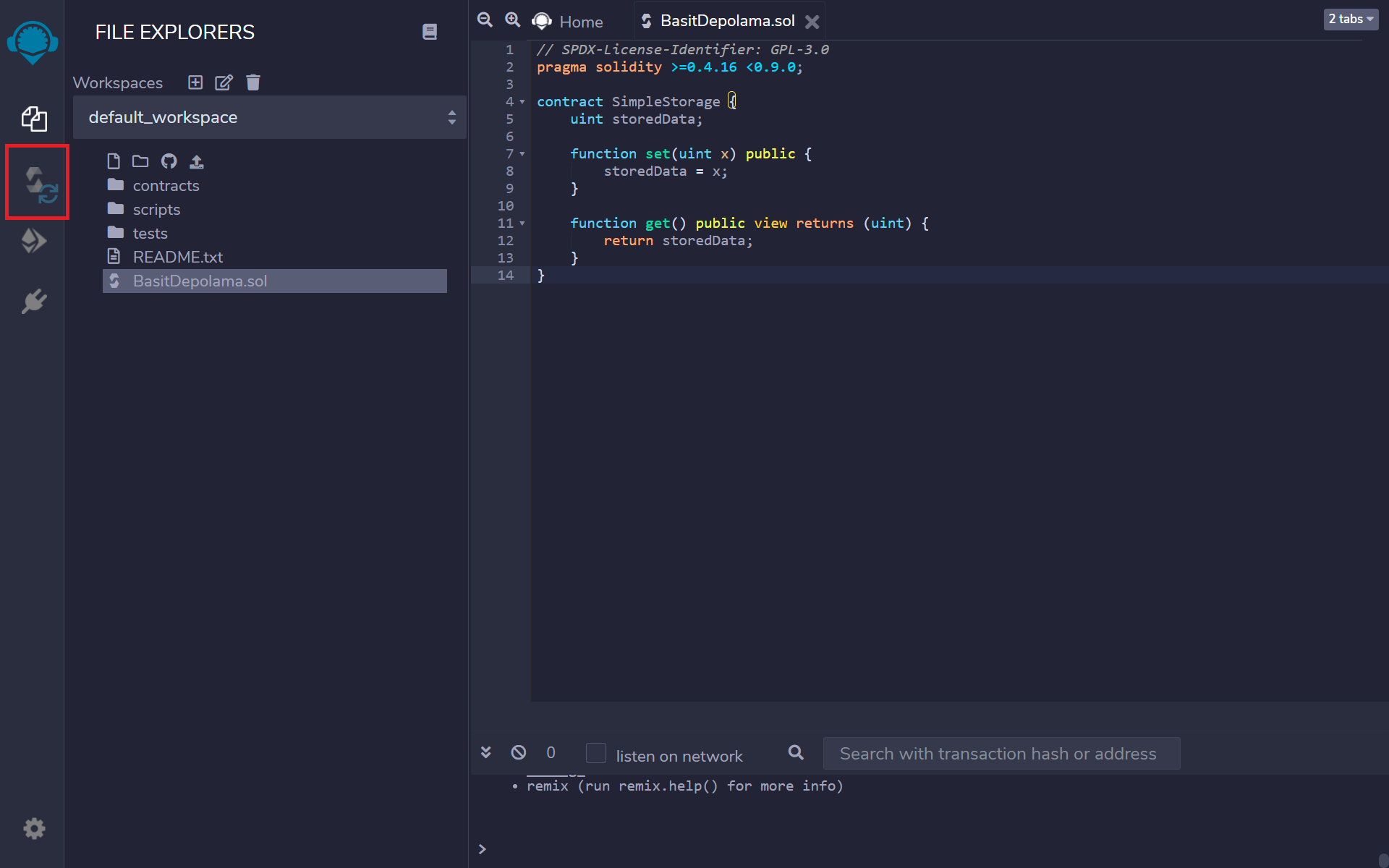Click the pending transactions counter 0
The image size is (1389, 868).
tap(551, 752)
